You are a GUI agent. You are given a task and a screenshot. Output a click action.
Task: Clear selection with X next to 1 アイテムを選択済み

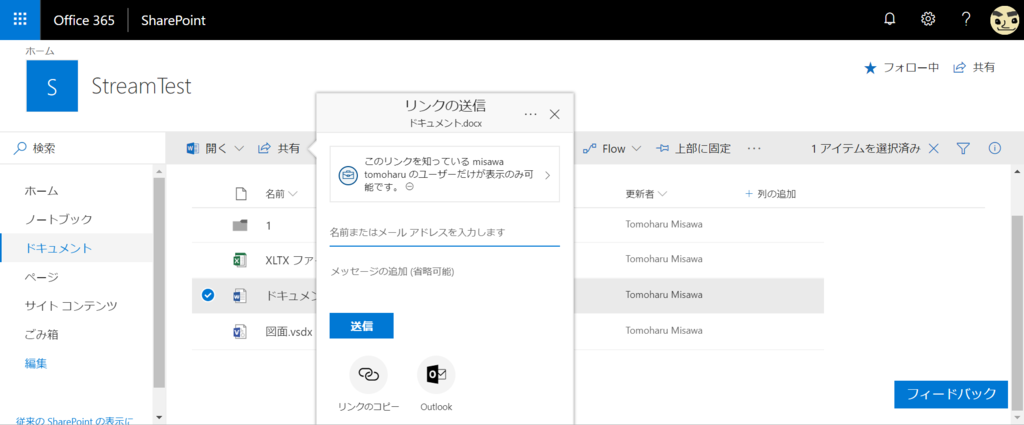point(934,149)
